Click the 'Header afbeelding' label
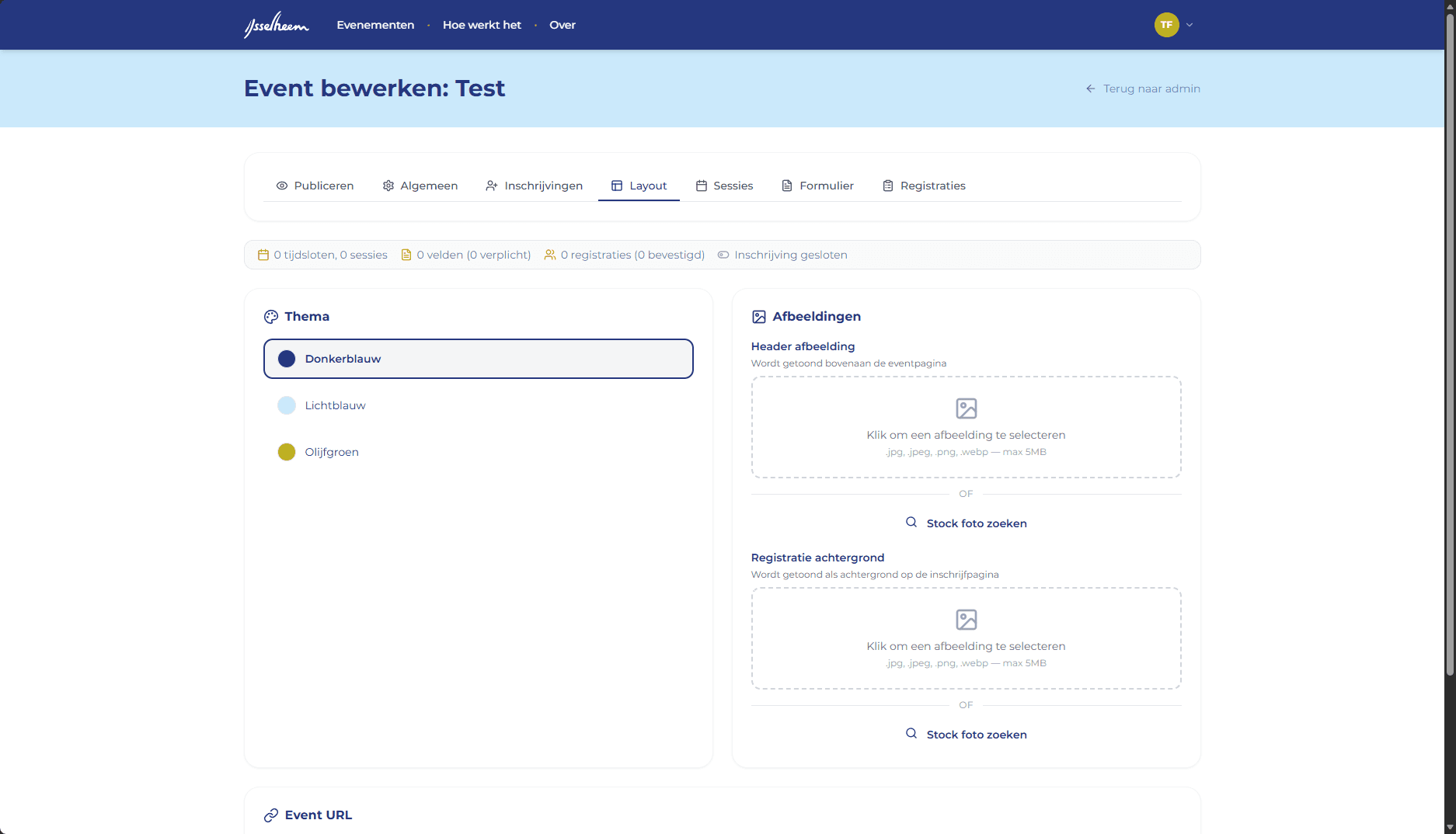The width and height of the screenshot is (1456, 834). (803, 346)
